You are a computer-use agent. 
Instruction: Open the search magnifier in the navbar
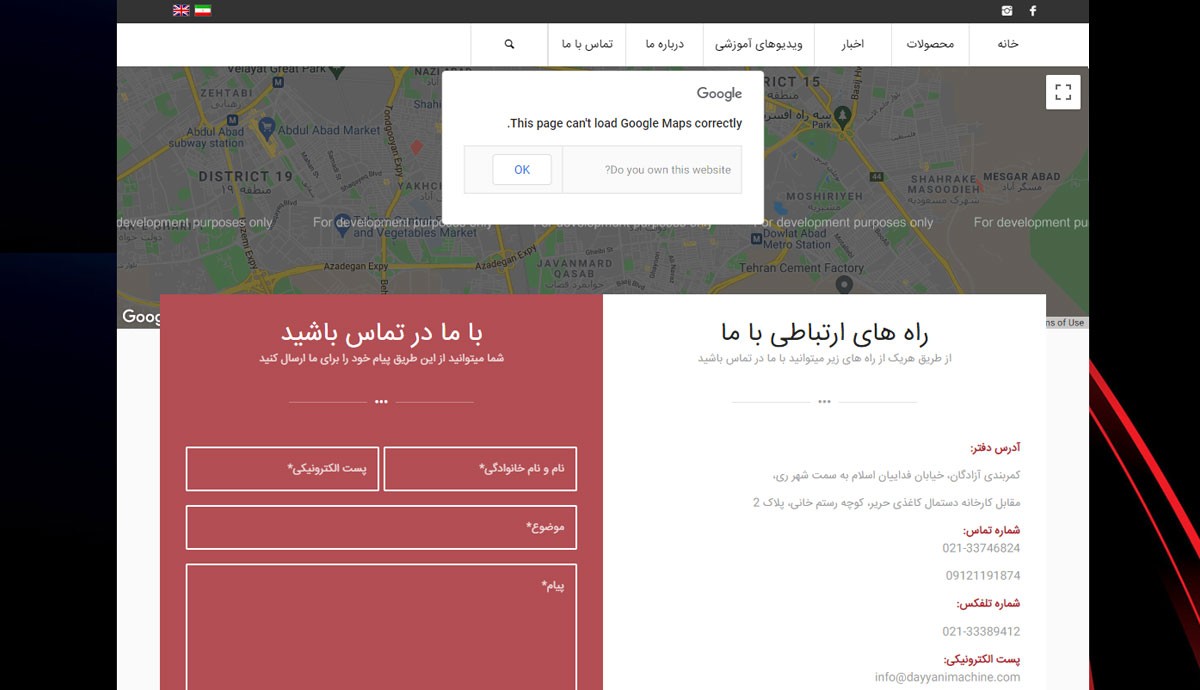(510, 44)
